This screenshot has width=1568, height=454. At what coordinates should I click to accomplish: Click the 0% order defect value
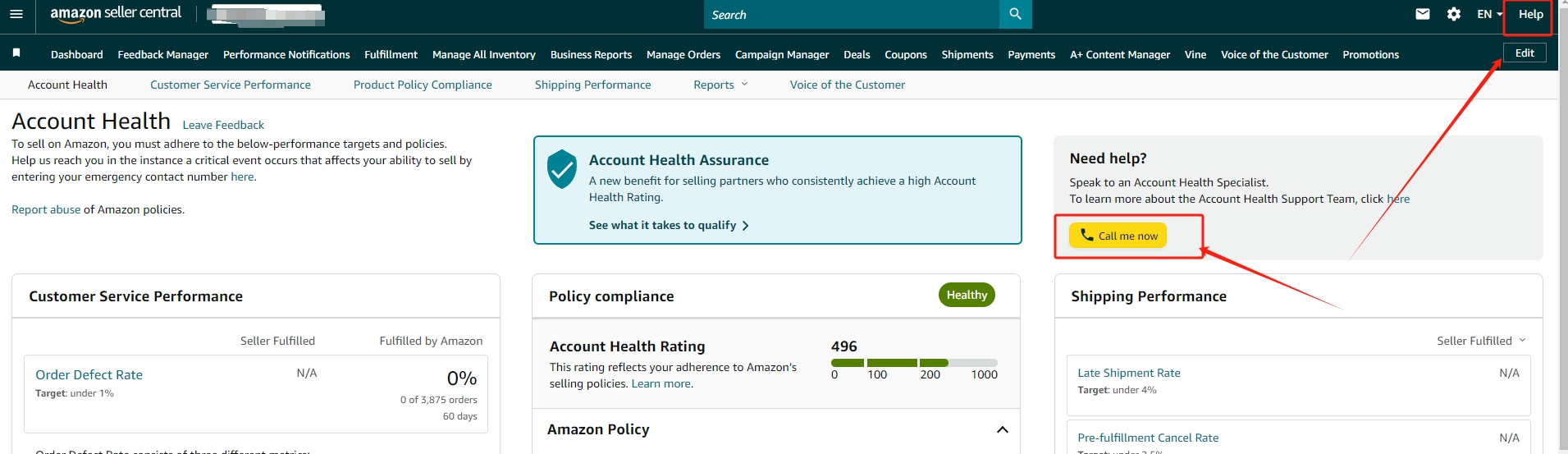click(462, 378)
